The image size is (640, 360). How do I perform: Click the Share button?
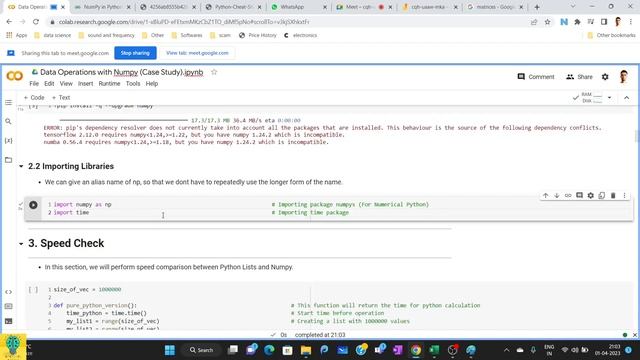pos(579,77)
